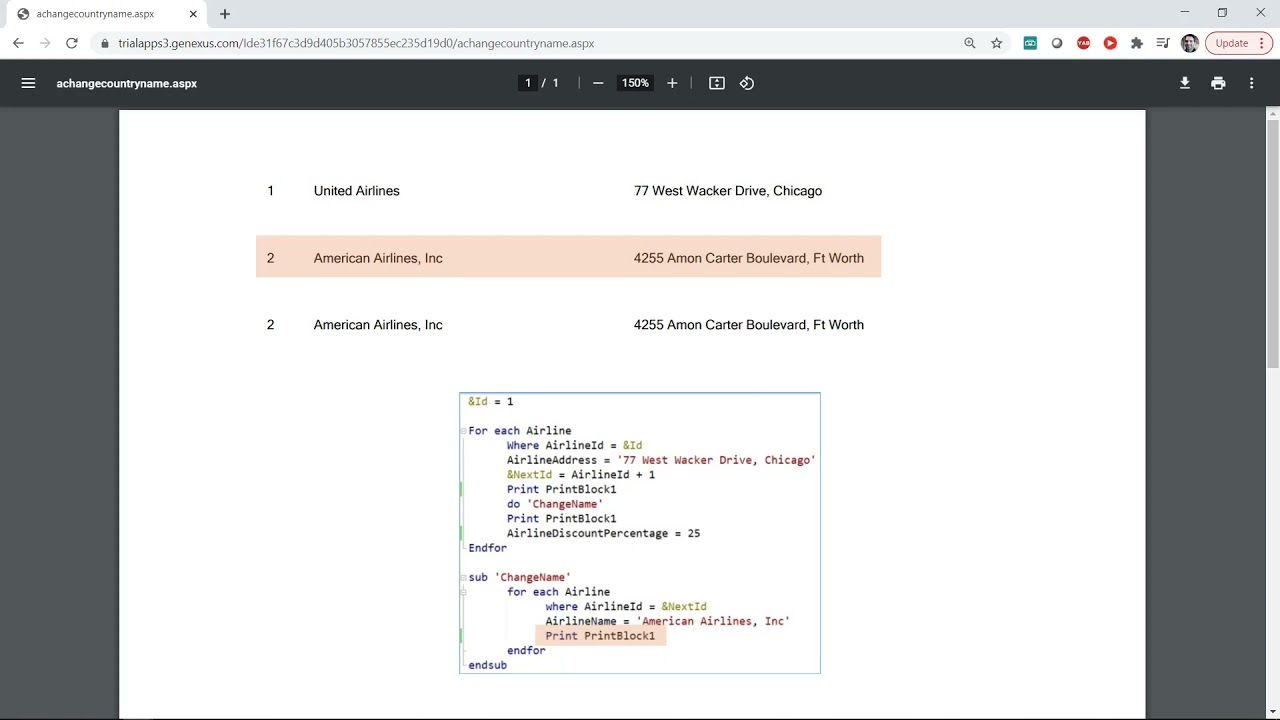Click highlighted American Airlines, Inc row name
Image resolution: width=1280 pixels, height=720 pixels.
tap(378, 258)
